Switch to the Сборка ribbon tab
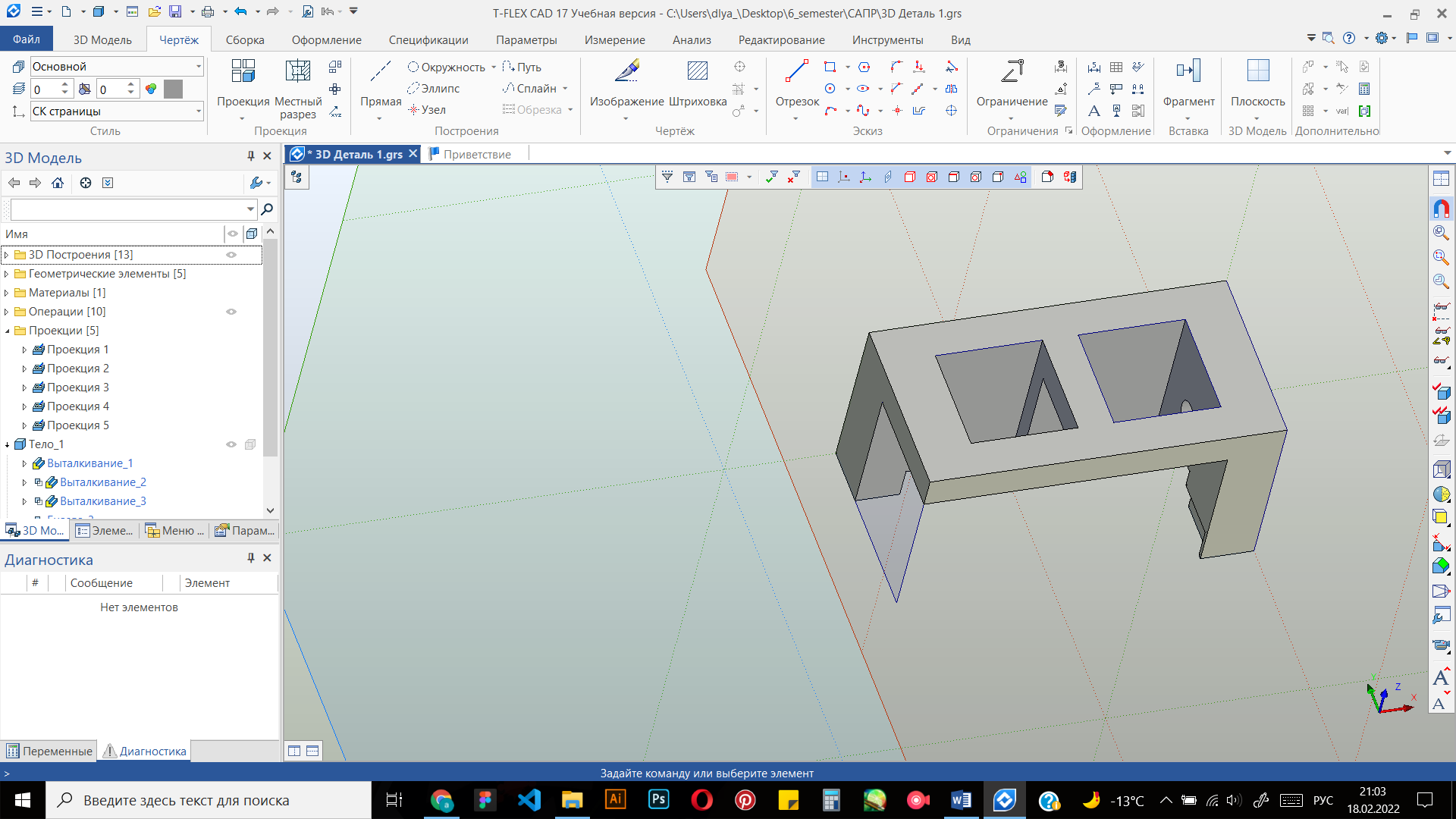 [245, 39]
